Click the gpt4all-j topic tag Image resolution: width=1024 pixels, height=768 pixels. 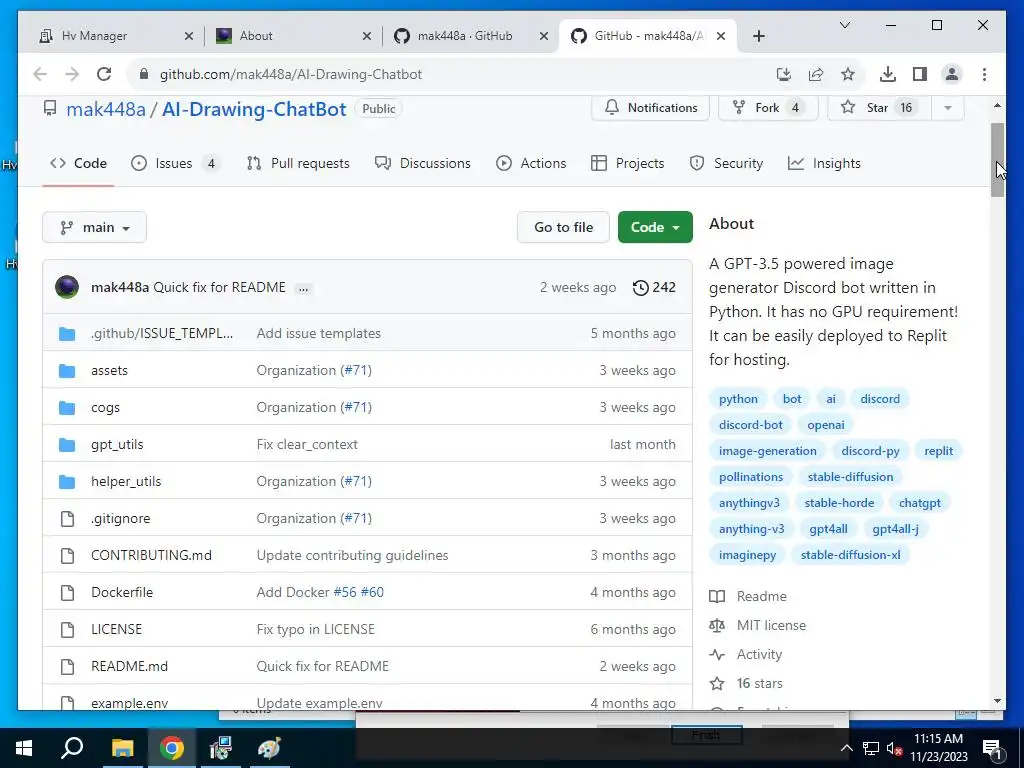point(895,529)
